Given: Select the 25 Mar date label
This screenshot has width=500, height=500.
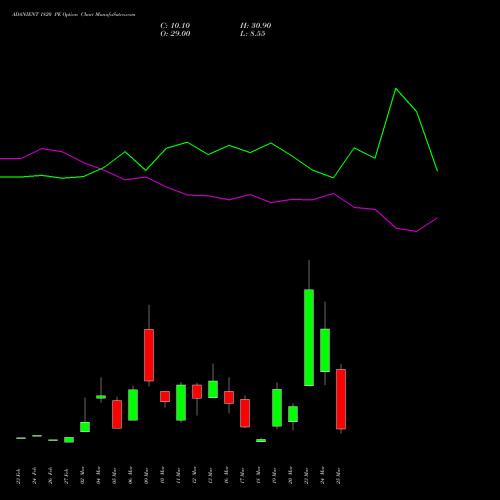Looking at the screenshot, I should 338,475.
